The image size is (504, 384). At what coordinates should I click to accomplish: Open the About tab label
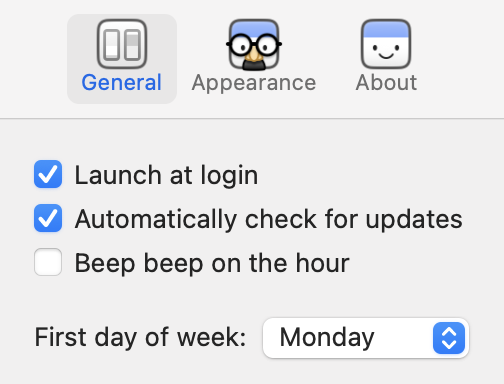point(386,82)
